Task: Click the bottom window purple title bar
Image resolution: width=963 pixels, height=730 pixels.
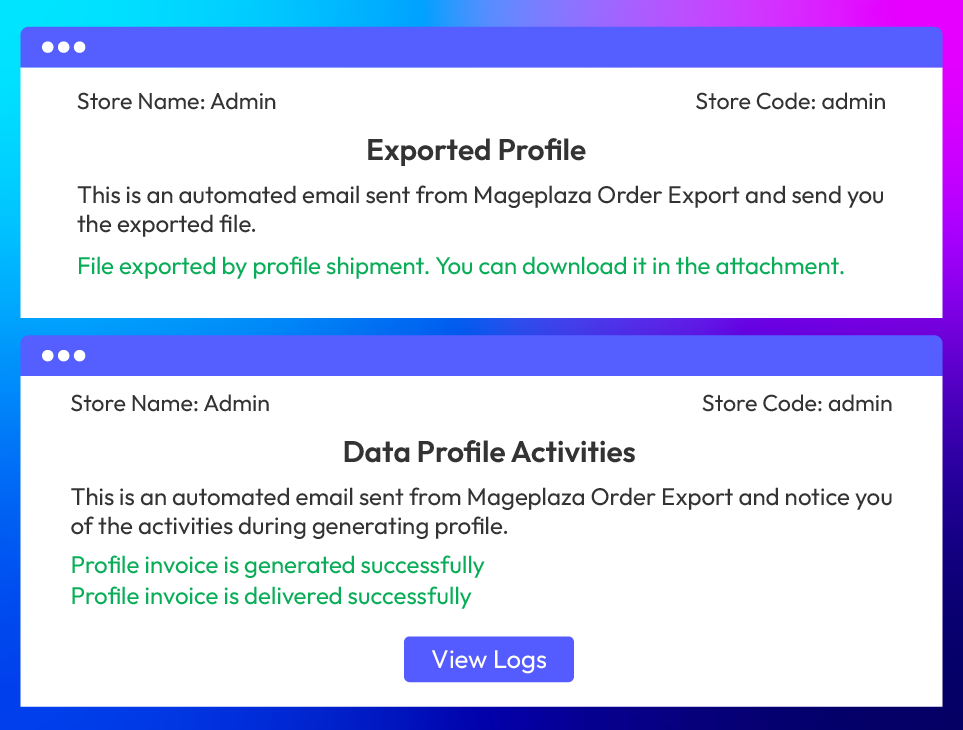Action: click(x=482, y=355)
